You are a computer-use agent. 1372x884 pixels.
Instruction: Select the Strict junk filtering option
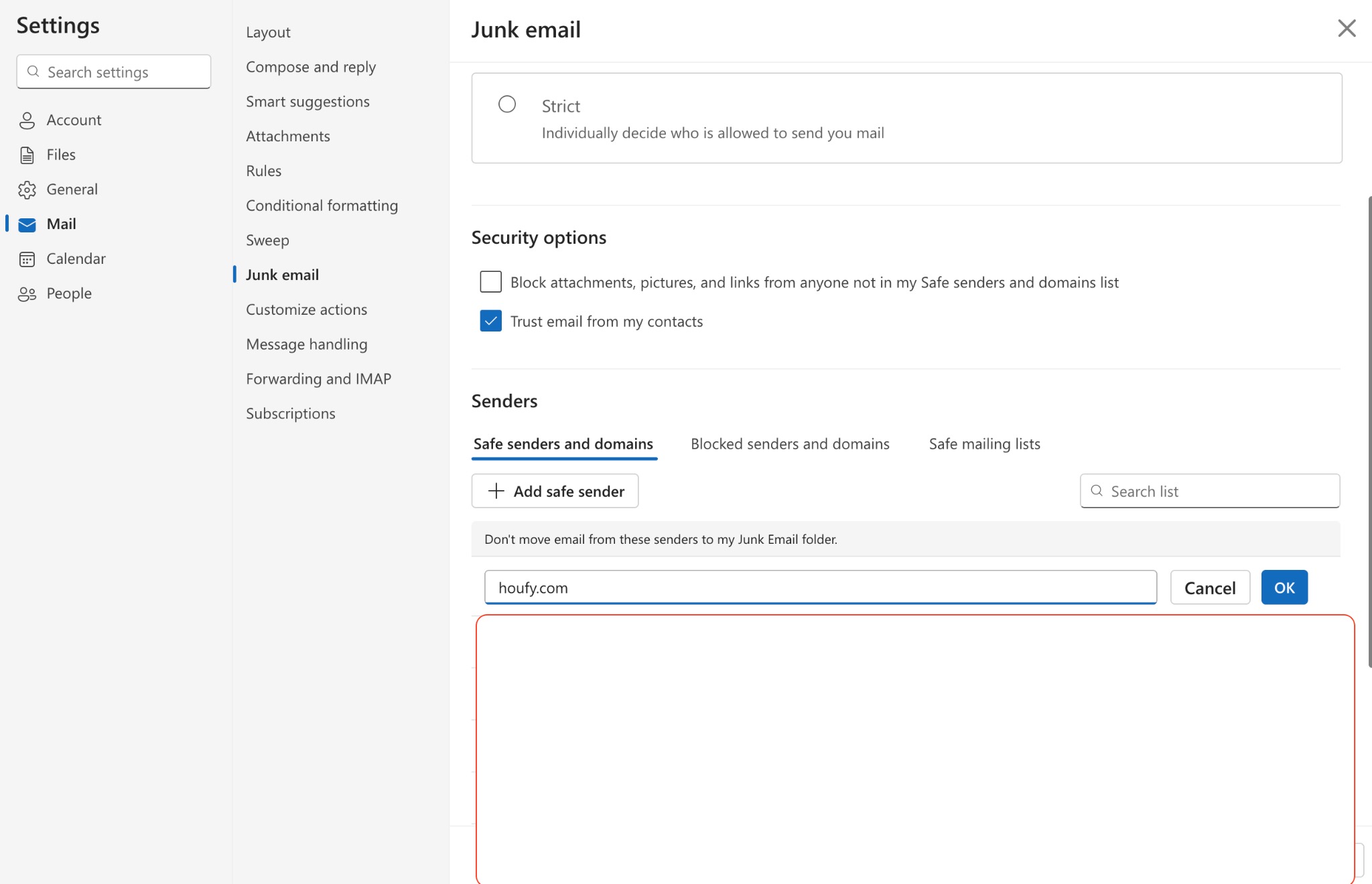507,104
